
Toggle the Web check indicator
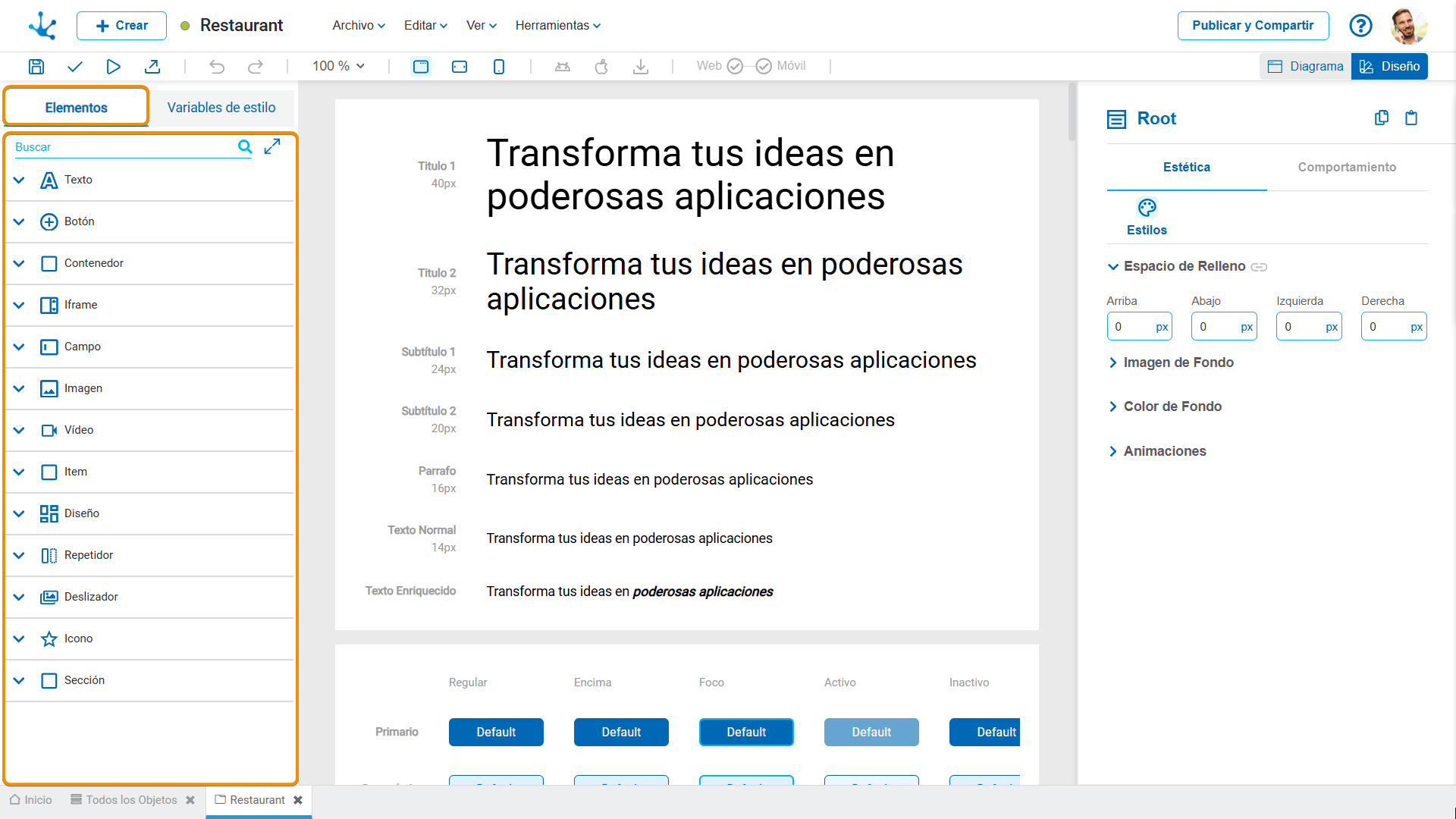click(734, 66)
